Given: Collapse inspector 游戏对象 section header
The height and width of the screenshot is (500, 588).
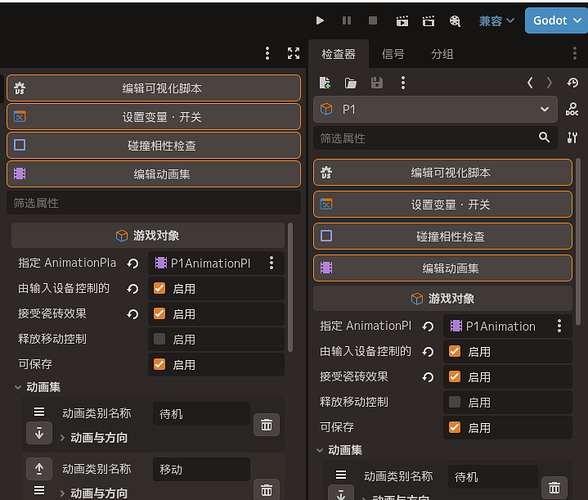Looking at the screenshot, I should pyautogui.click(x=443, y=299).
